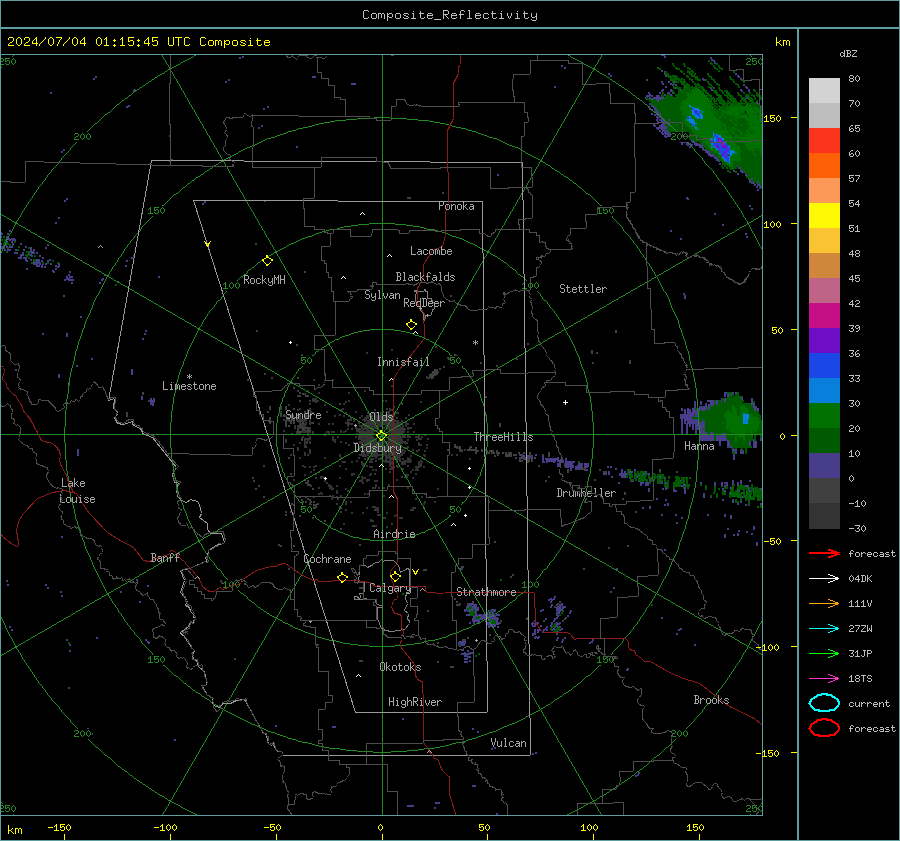900x841 pixels.
Task: Select the bright yellow swatch in the dBZ scale
Action: pos(824,216)
